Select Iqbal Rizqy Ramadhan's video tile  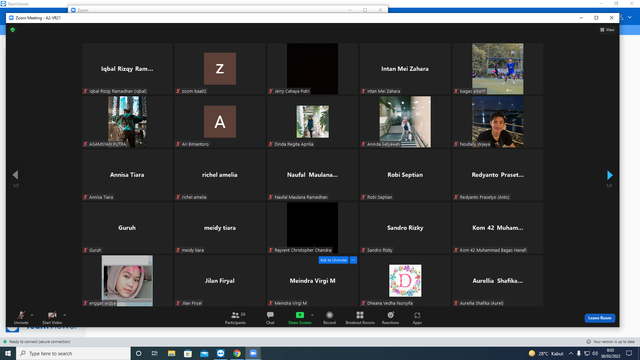[127, 69]
